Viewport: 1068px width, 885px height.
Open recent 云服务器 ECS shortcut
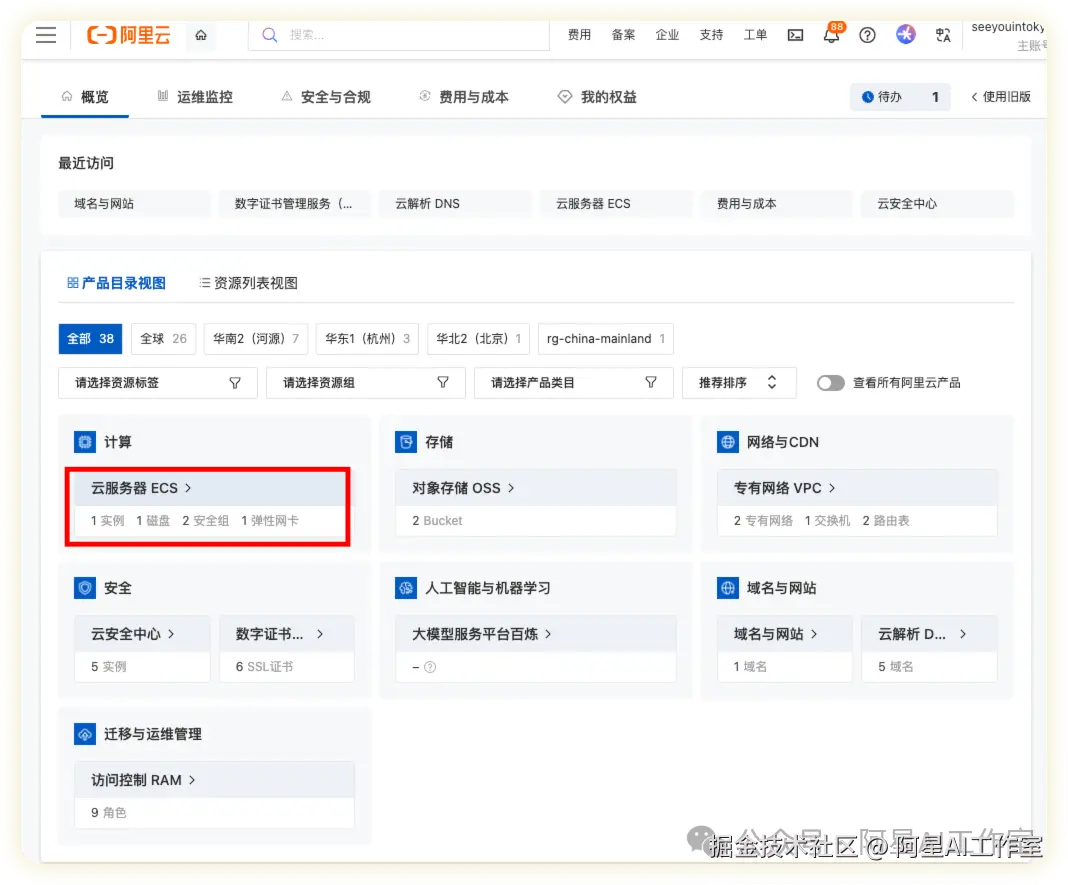(616, 204)
